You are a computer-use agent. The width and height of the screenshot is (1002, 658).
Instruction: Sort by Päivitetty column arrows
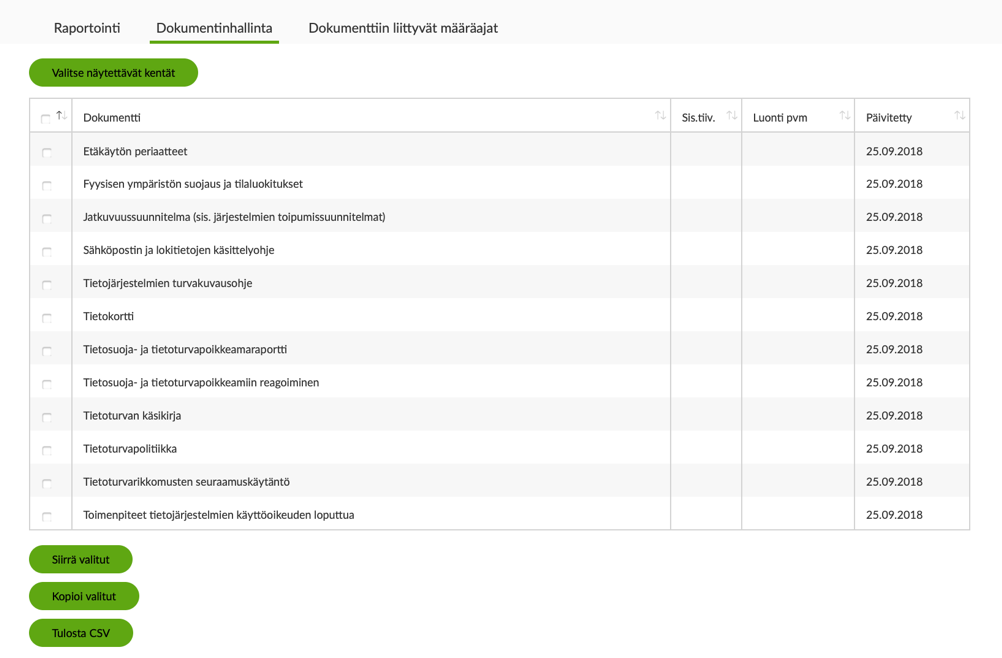coord(959,116)
